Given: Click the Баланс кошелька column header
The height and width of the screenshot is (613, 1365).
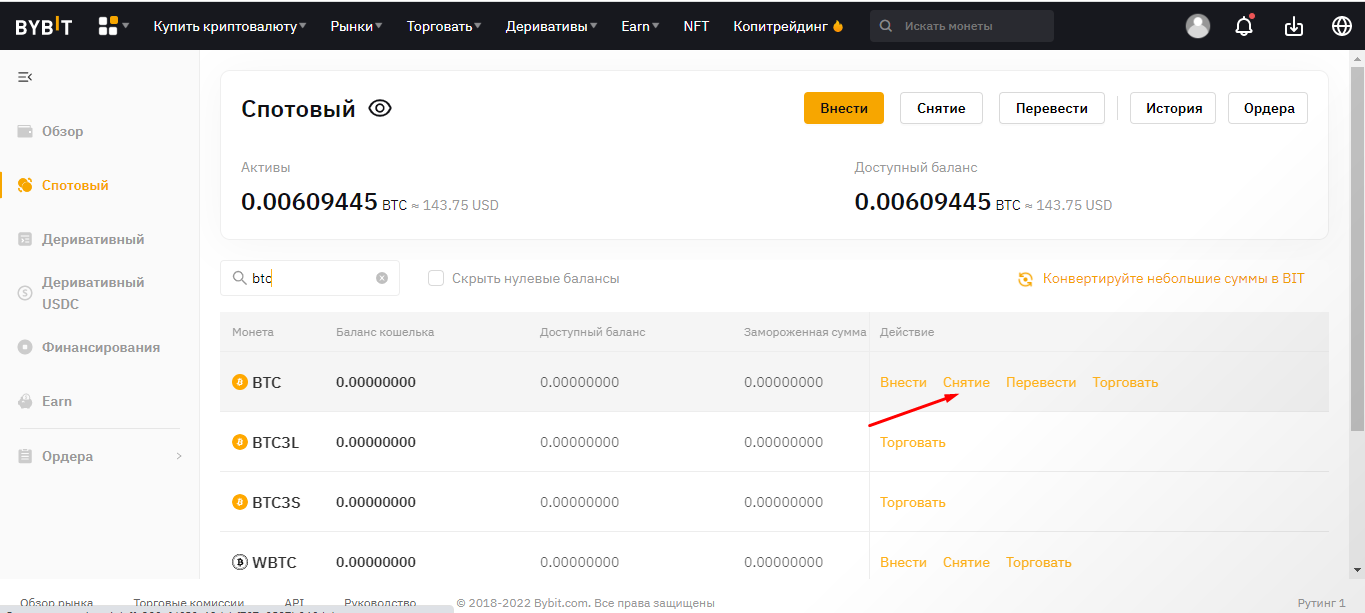Looking at the screenshot, I should point(385,332).
